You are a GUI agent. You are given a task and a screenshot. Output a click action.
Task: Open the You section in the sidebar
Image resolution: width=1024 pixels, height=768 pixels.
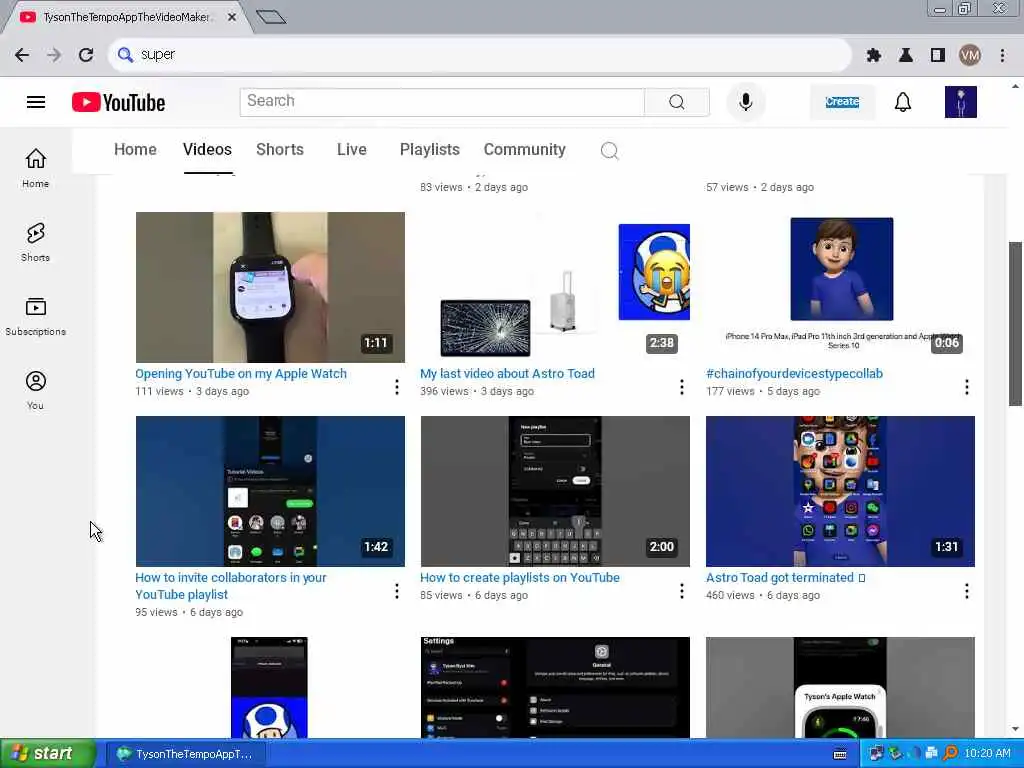pos(35,391)
